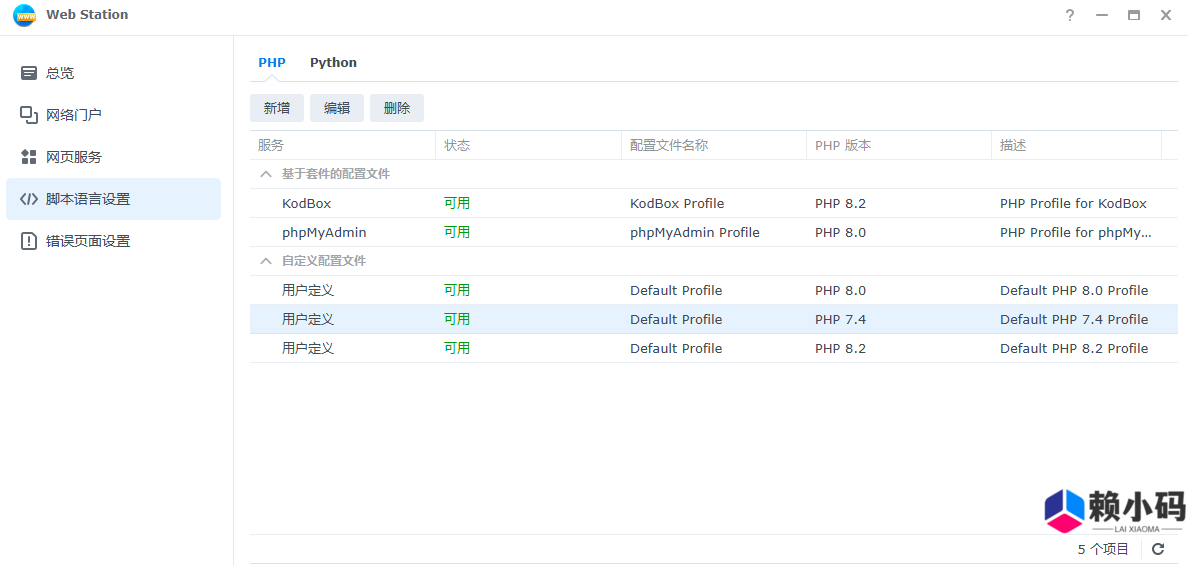
Task: Click the 5 个项目 item count
Action: [1103, 549]
